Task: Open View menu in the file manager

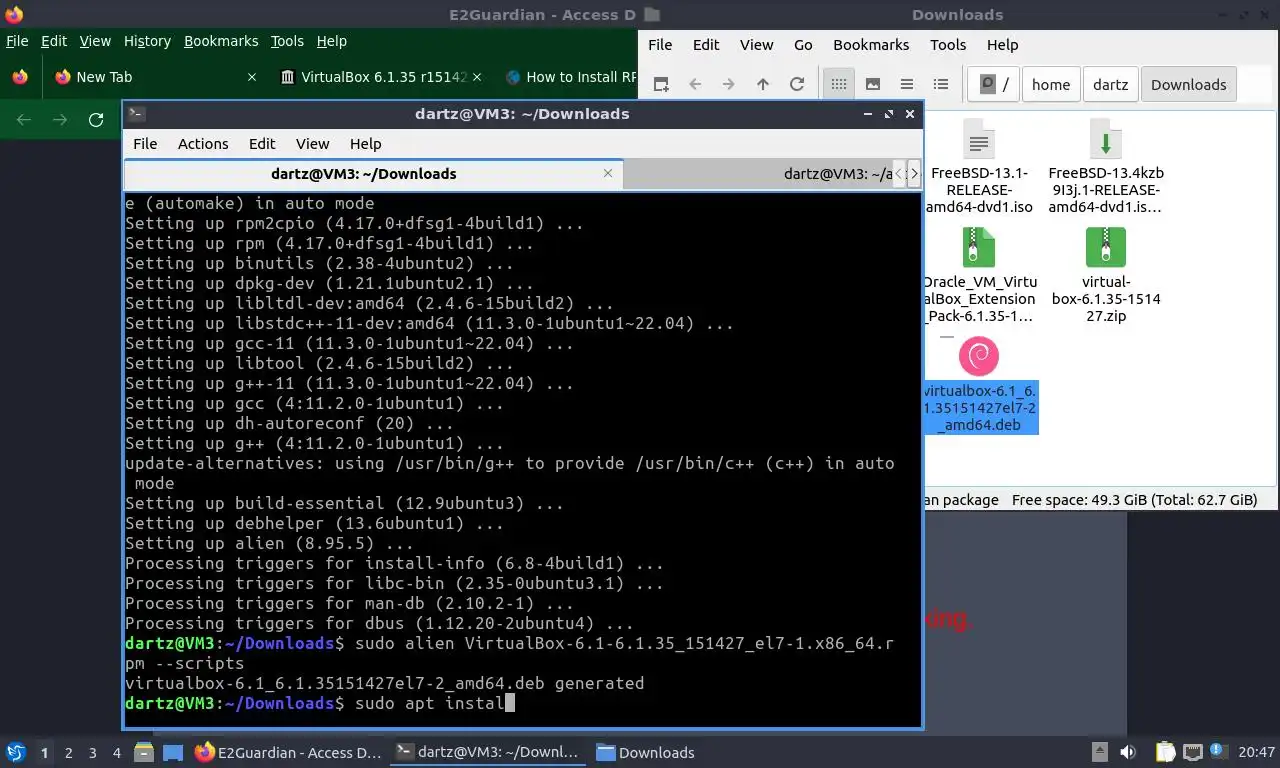Action: tap(757, 45)
